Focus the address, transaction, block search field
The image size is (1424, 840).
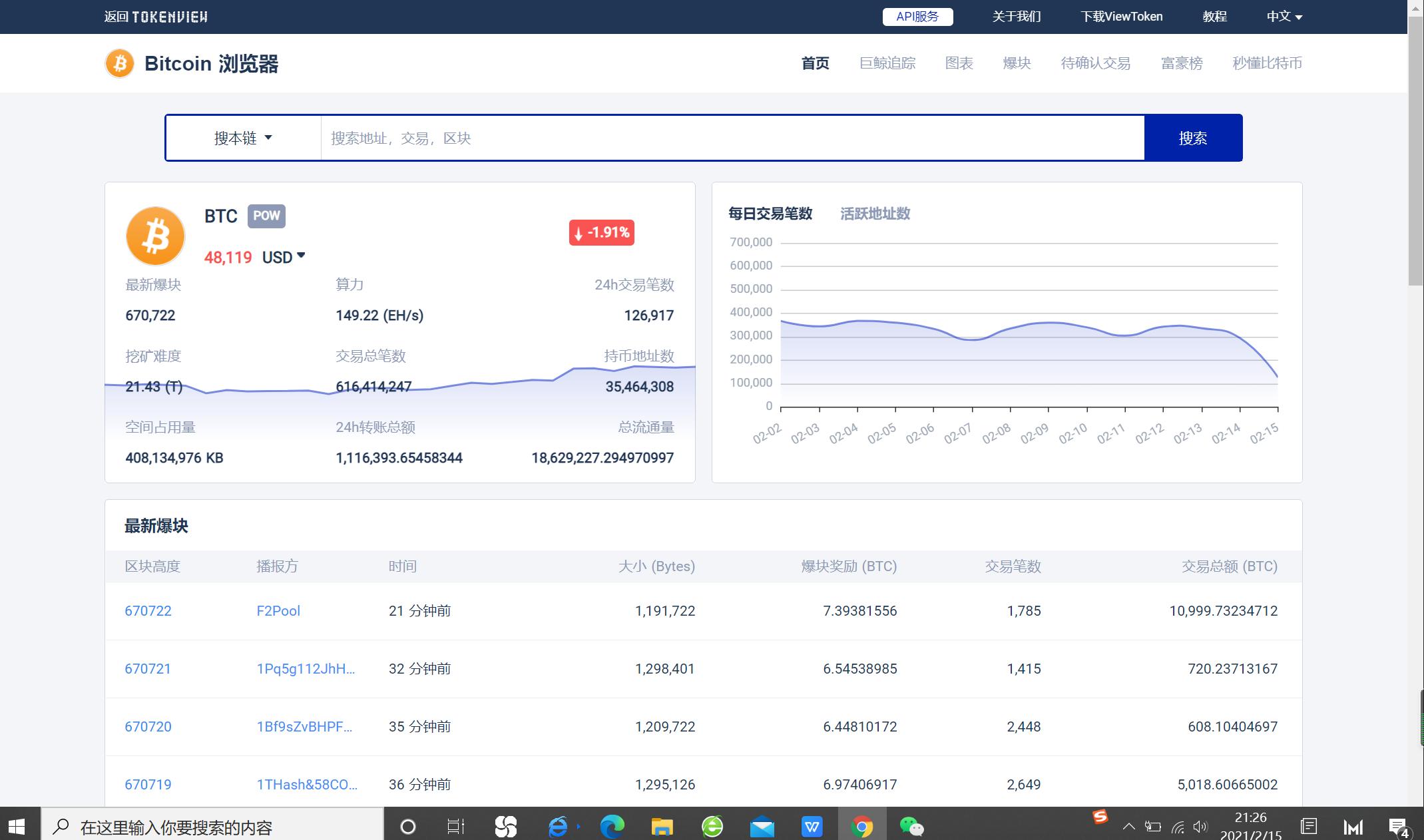coord(732,138)
